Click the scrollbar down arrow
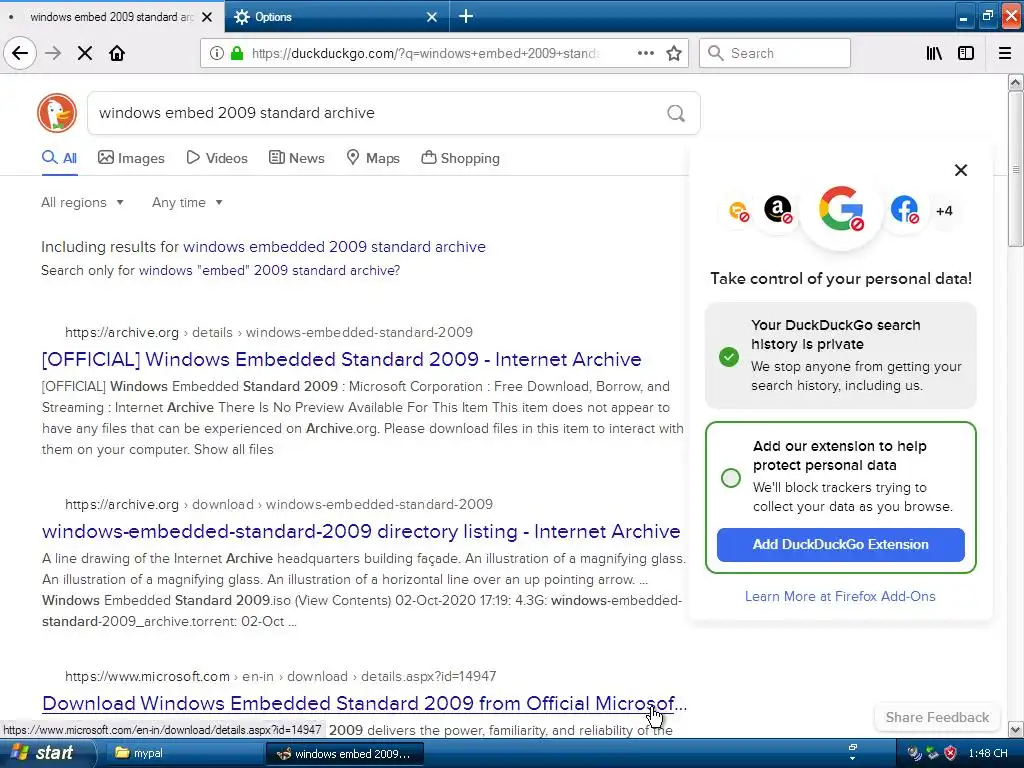 (x=1015, y=729)
